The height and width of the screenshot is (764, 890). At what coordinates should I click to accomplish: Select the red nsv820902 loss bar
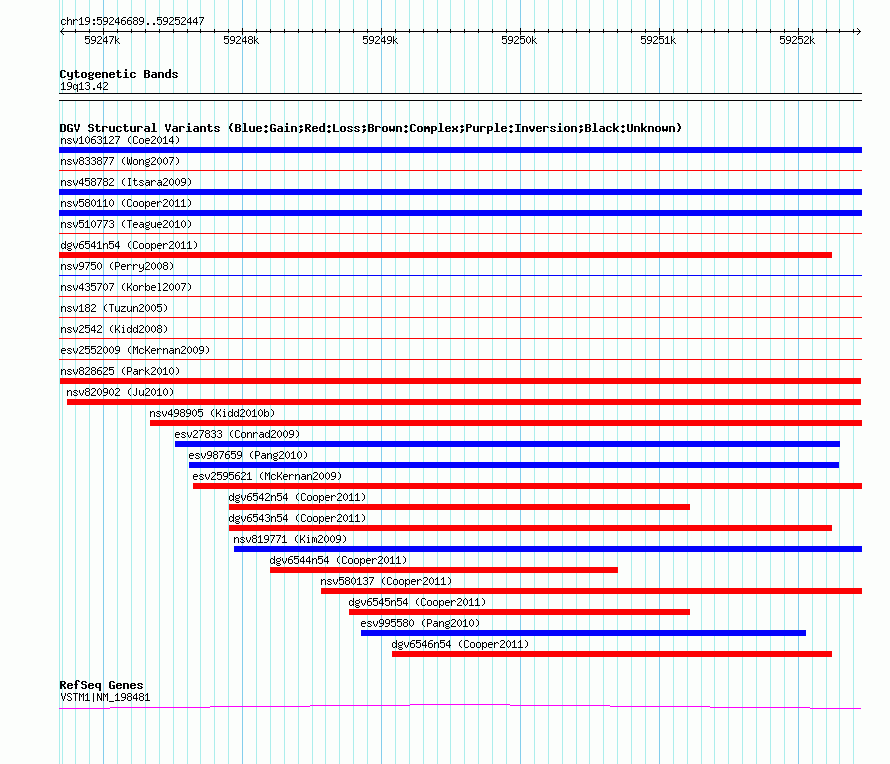[464, 402]
